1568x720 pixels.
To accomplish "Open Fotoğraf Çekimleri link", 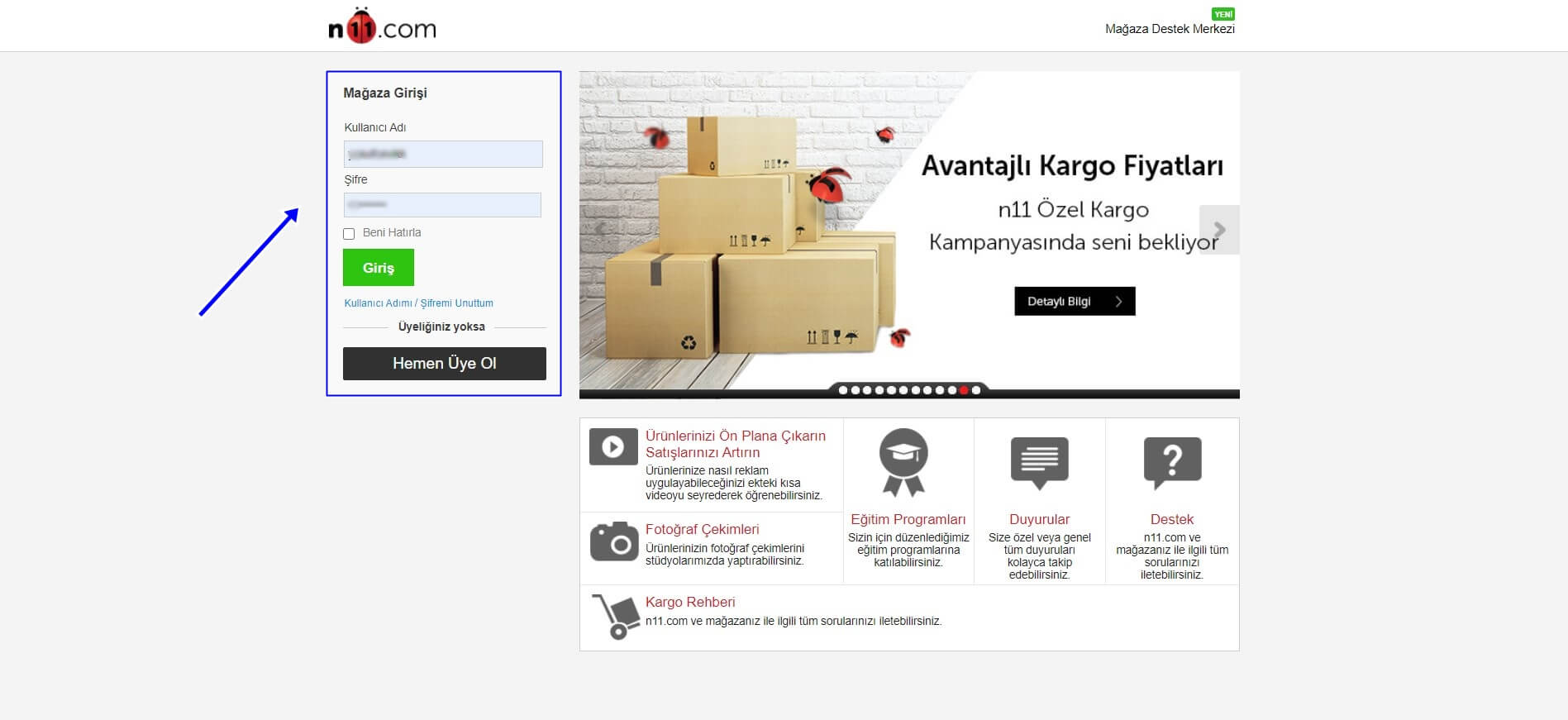I will [x=702, y=529].
